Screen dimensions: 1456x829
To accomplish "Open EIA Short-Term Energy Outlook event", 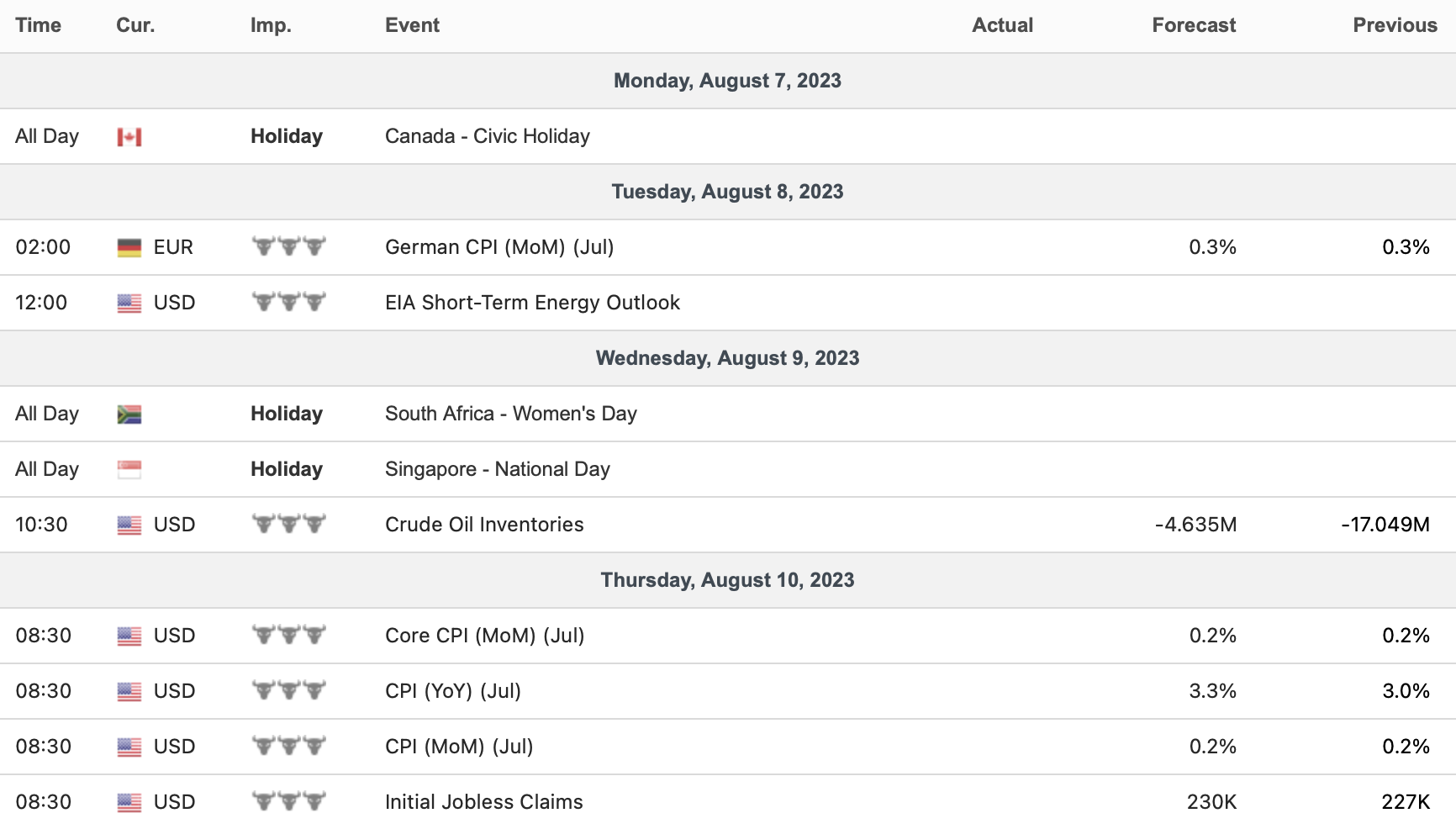I will [532, 303].
